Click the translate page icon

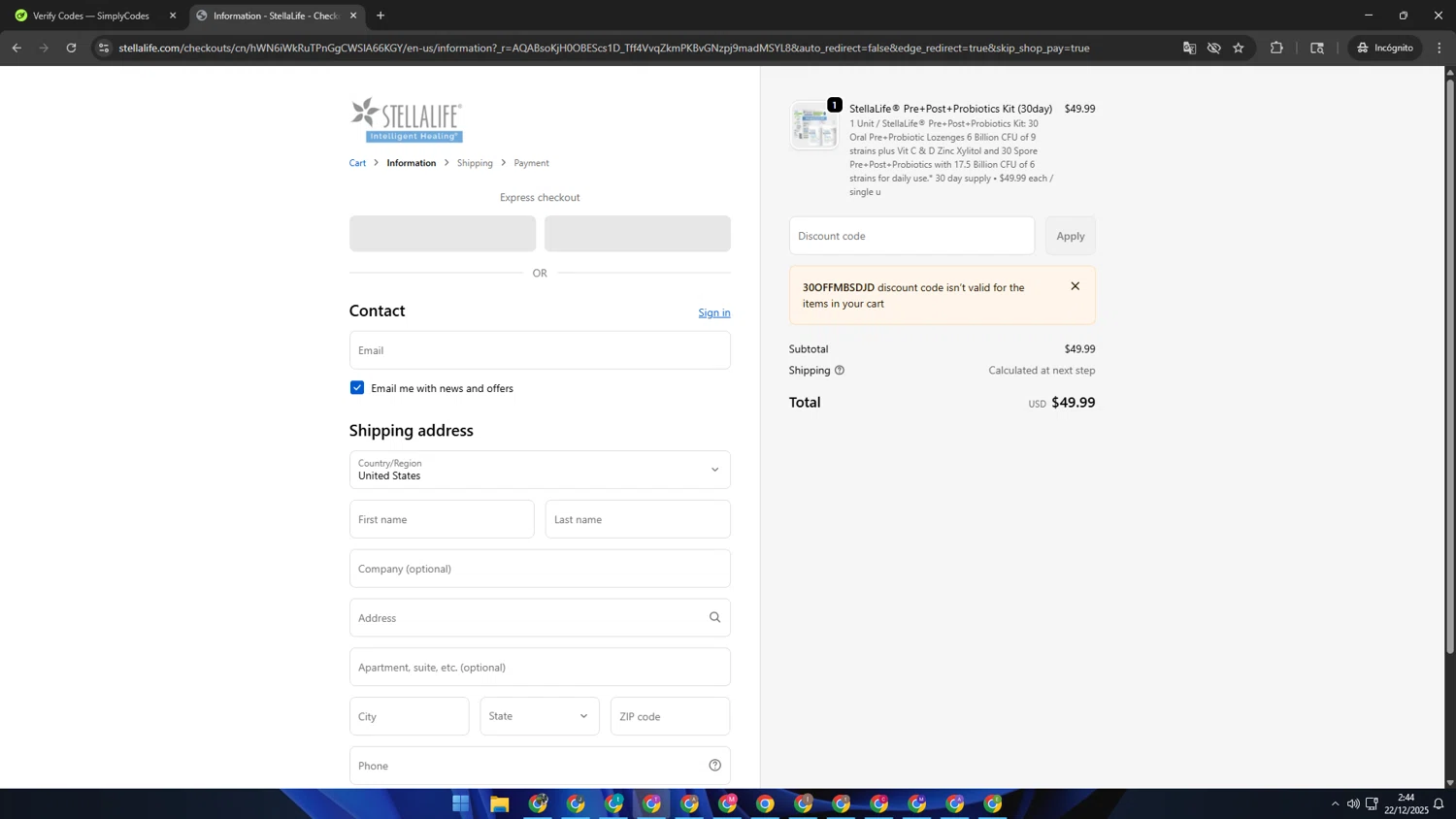[x=1189, y=48]
